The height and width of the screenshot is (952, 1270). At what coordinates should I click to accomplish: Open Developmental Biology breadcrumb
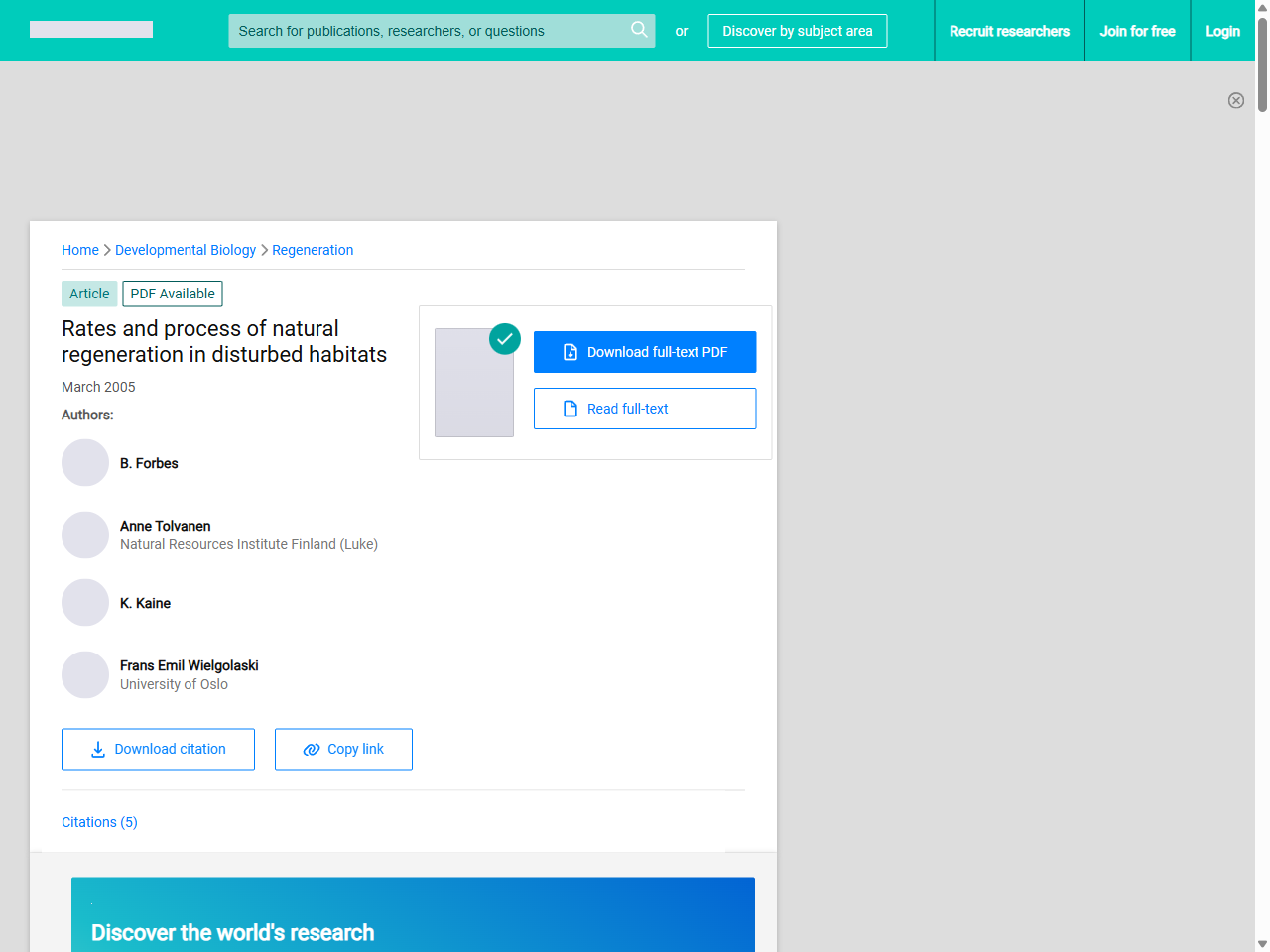186,250
